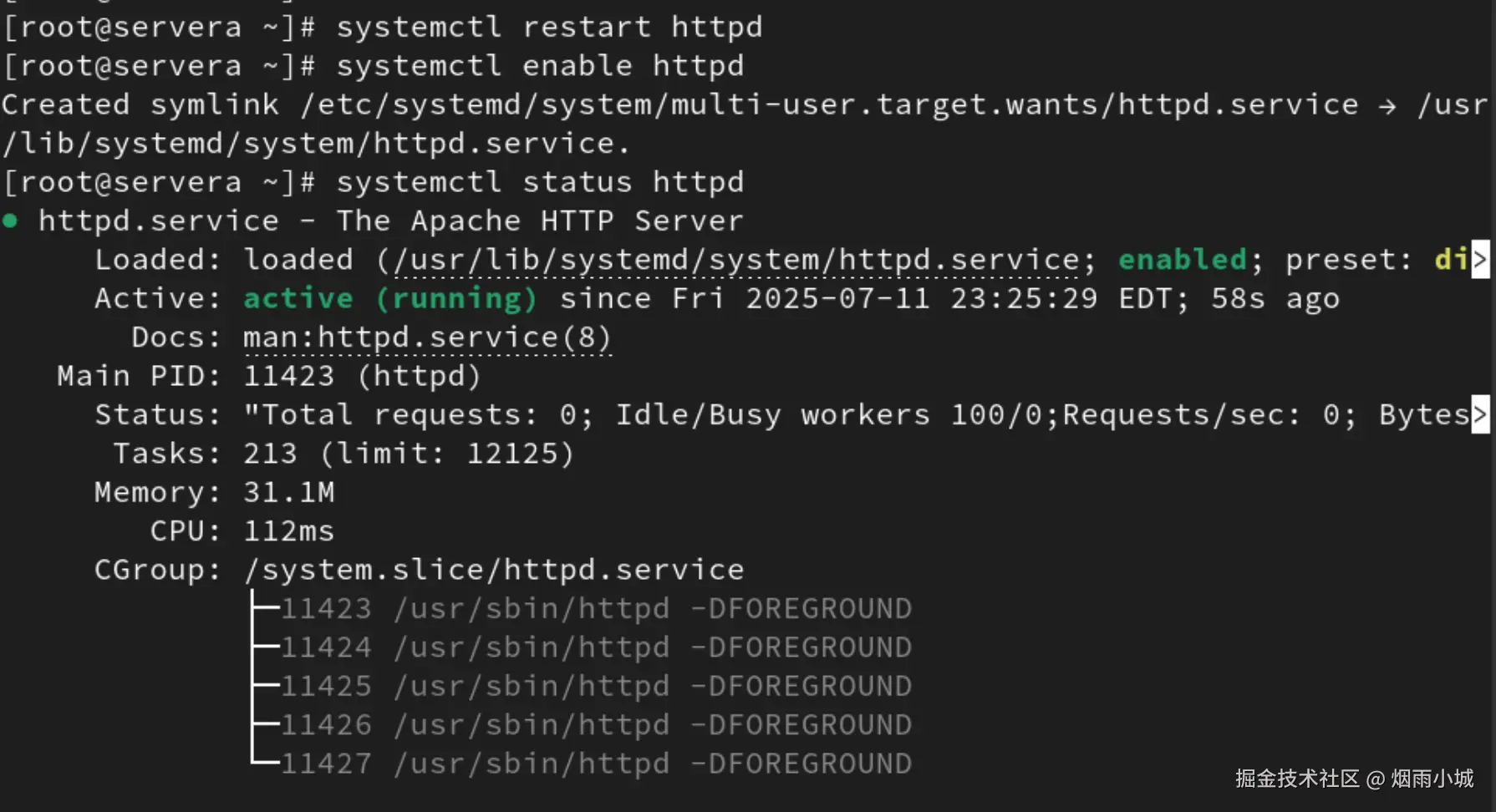Select process 11427 in the CGroup tree

pyautogui.click(x=596, y=764)
